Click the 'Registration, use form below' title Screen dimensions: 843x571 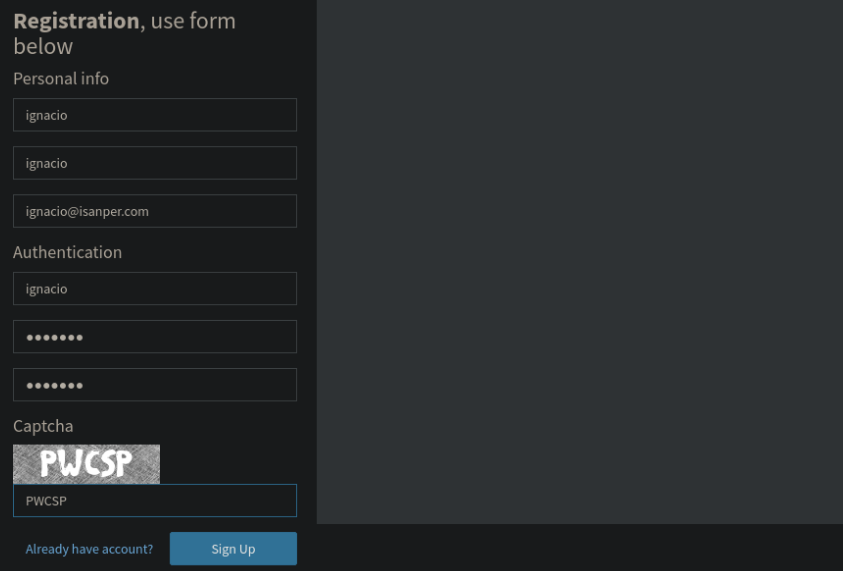(x=124, y=33)
